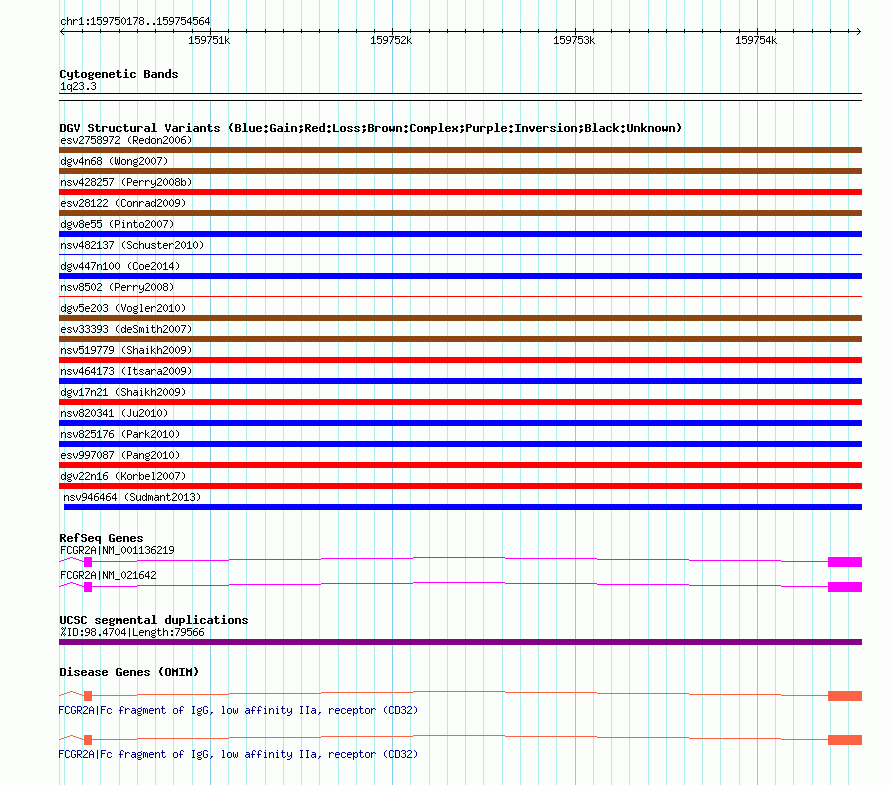Click the ruler's left arrowhead

click(62, 31)
